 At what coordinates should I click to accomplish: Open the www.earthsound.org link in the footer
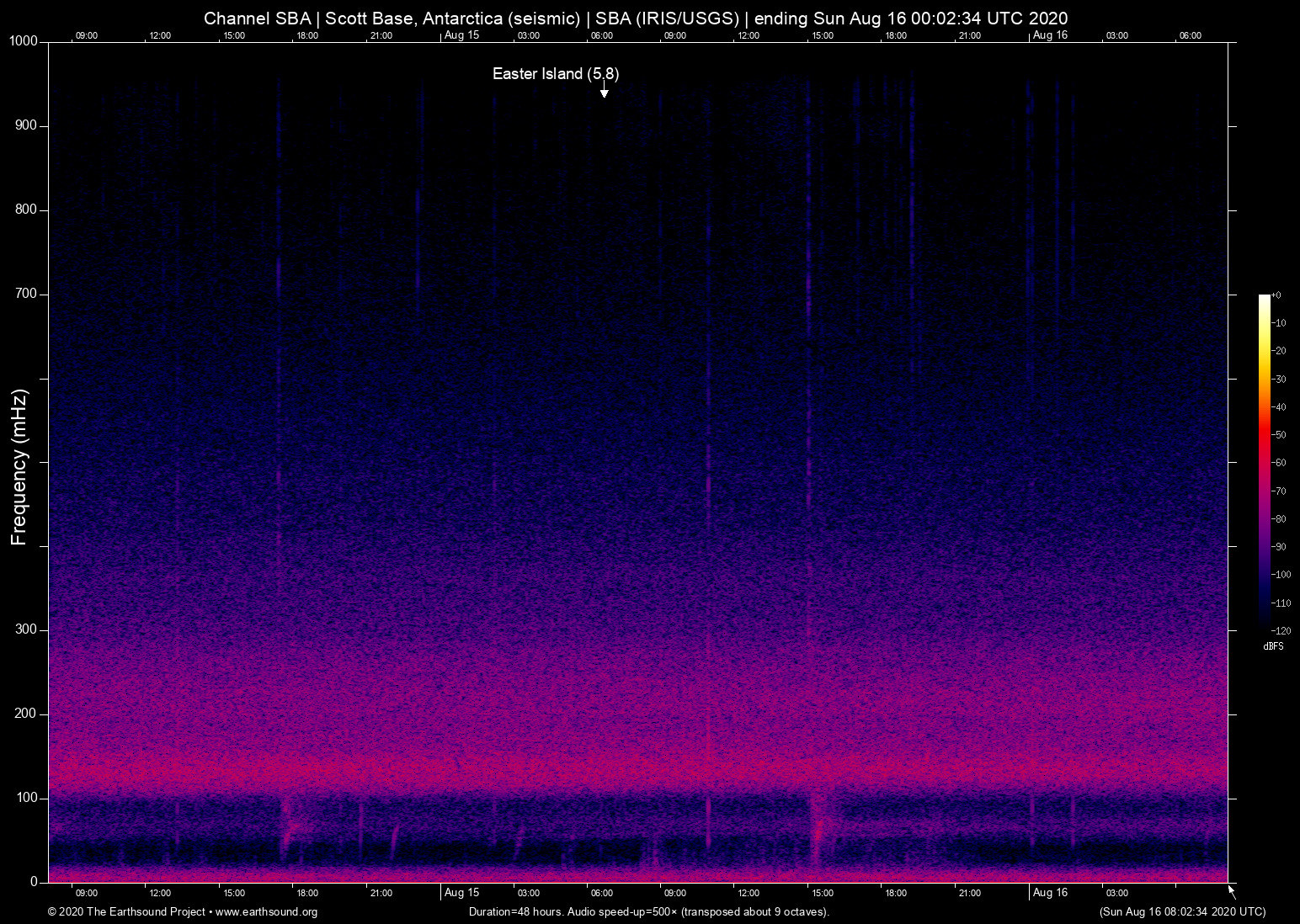point(266,912)
